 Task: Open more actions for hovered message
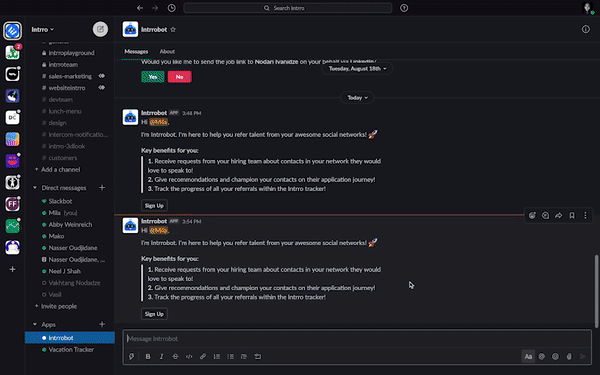[x=585, y=215]
